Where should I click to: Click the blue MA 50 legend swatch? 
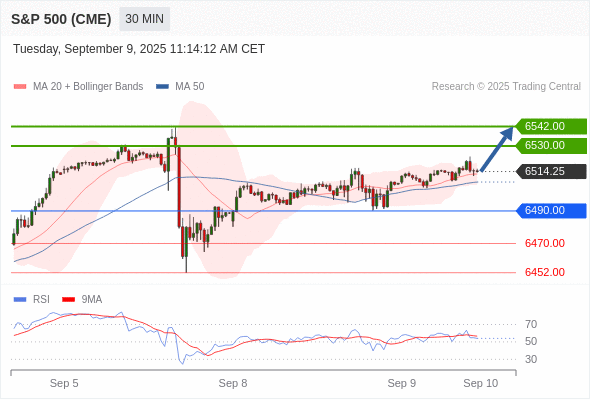[x=162, y=87]
